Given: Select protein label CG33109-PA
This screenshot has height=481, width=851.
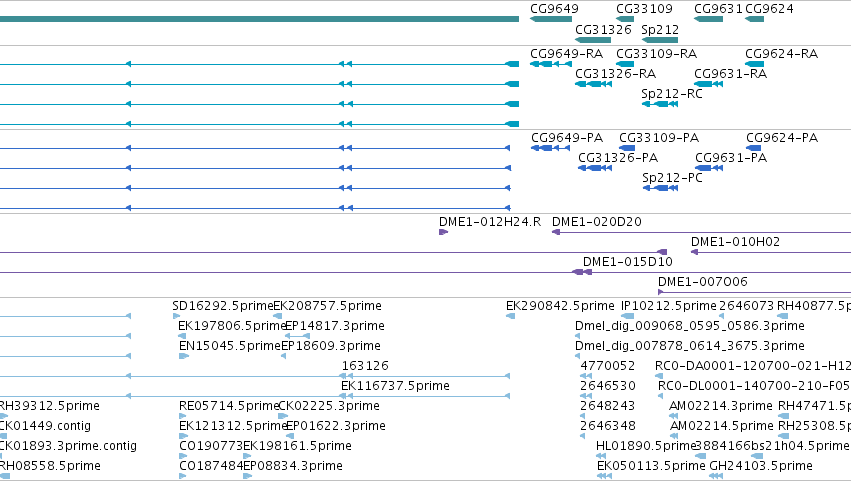Looking at the screenshot, I should coord(659,137).
